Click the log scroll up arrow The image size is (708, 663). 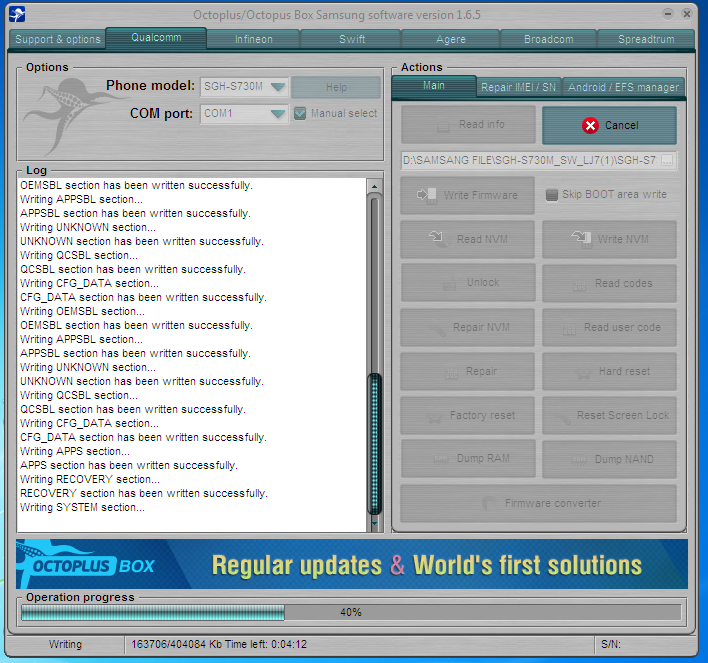pyautogui.click(x=374, y=186)
